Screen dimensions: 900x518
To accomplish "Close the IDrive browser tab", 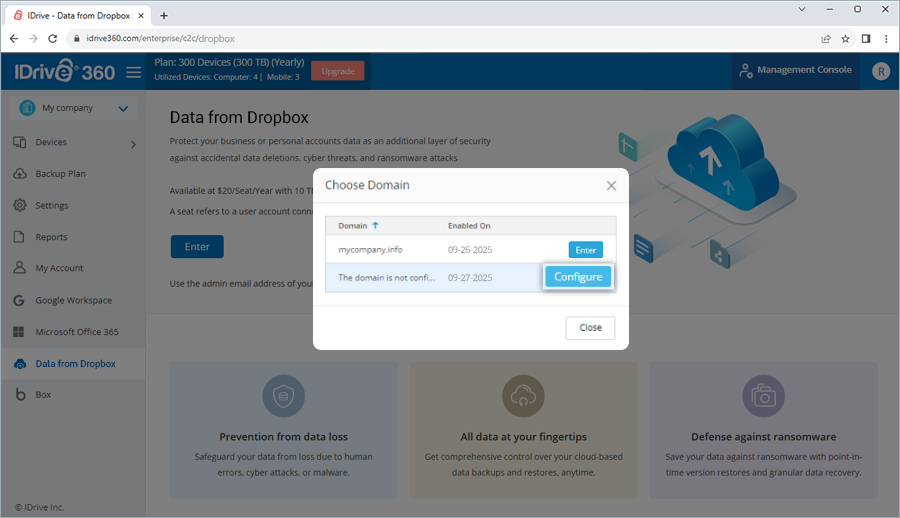I will (141, 16).
